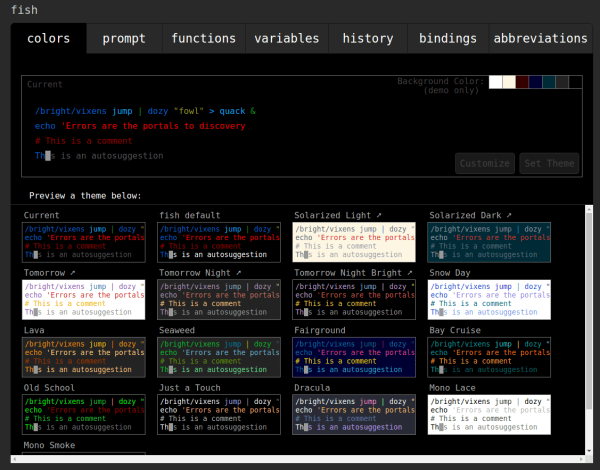This screenshot has width=600, height=470.
Task: Open the functions tab
Action: point(204,39)
